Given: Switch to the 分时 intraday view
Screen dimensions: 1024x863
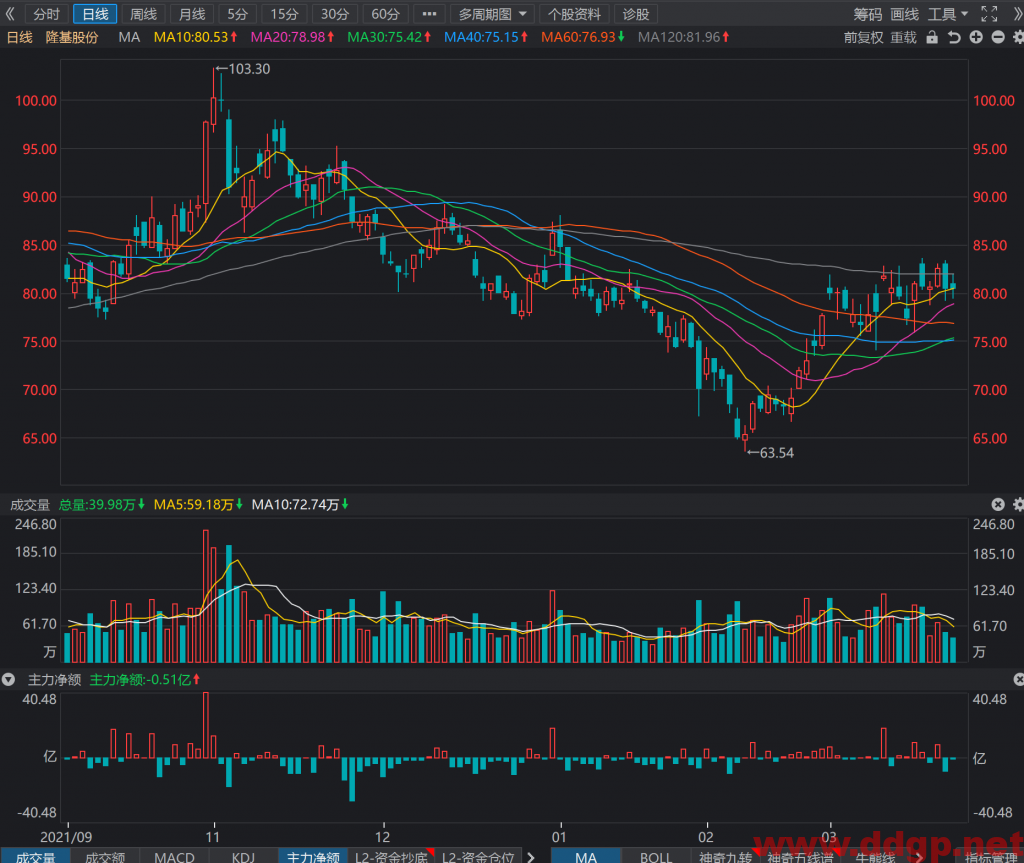Looking at the screenshot, I should click(x=46, y=14).
